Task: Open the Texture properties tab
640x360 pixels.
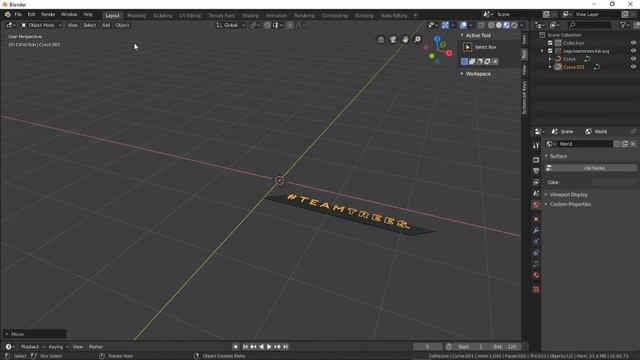Action: 536,290
